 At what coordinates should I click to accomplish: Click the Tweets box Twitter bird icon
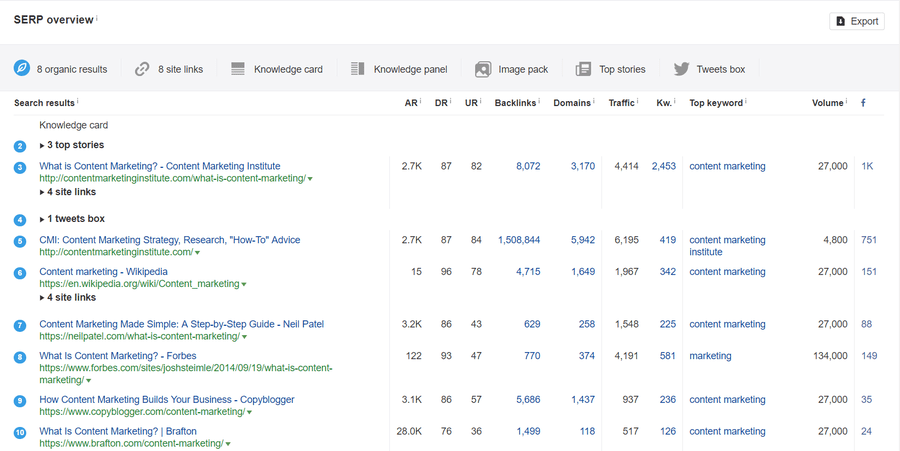[x=681, y=69]
